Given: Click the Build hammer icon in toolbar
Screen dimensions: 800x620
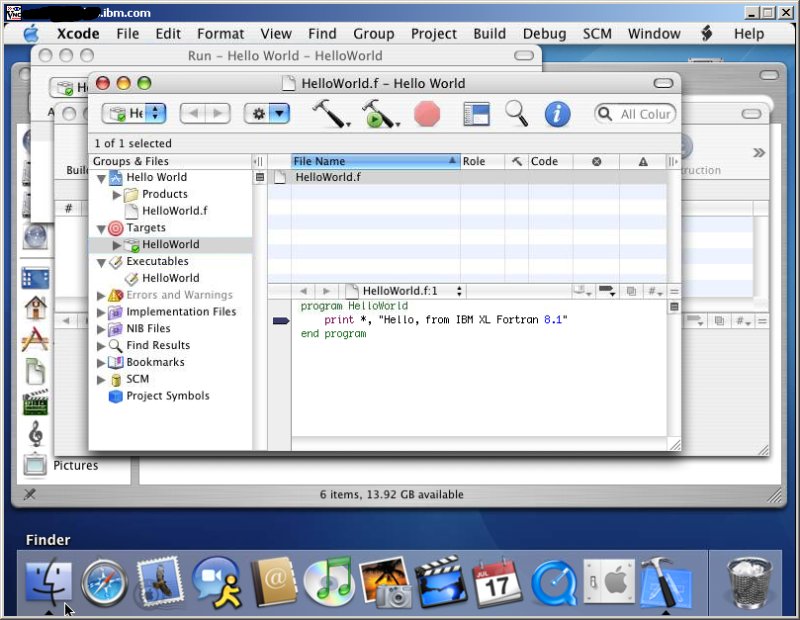Looking at the screenshot, I should point(328,113).
